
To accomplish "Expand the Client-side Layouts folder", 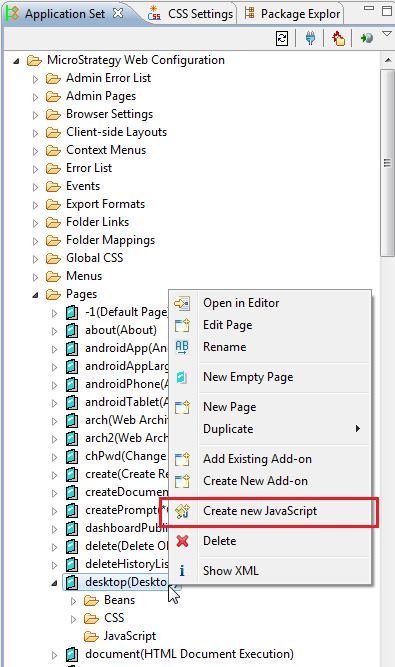I will click(35, 133).
